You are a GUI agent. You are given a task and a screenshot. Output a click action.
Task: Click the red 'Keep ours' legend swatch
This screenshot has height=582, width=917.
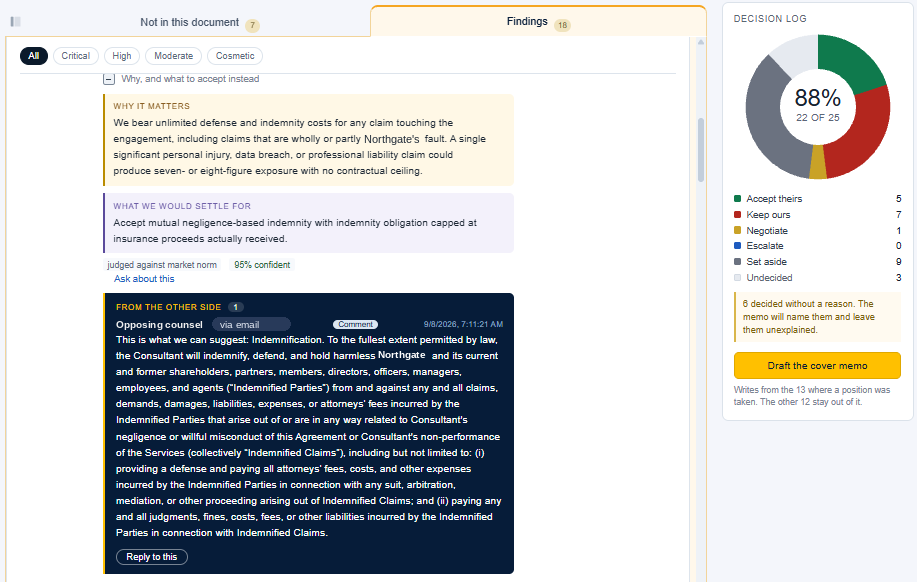[737, 215]
